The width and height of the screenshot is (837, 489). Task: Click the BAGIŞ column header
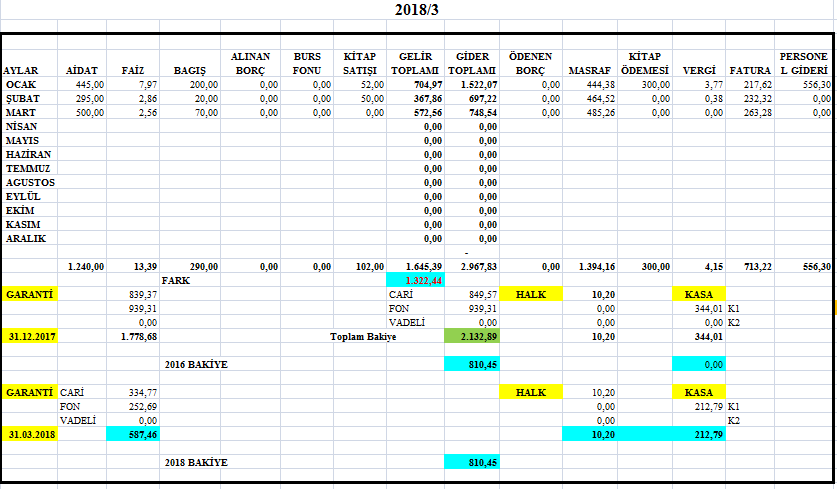pos(189,70)
